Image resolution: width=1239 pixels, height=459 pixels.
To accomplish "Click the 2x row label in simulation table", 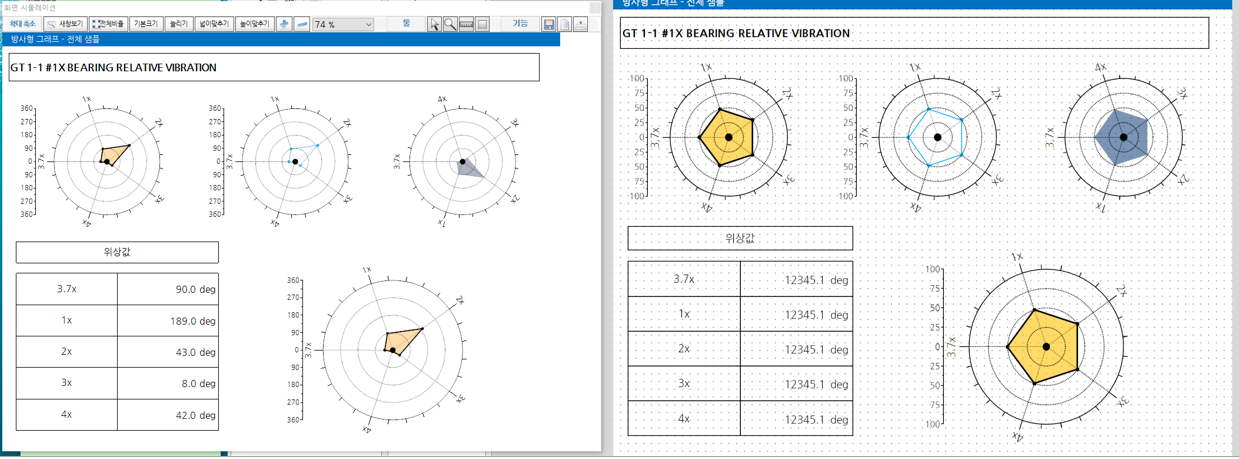I will (67, 352).
